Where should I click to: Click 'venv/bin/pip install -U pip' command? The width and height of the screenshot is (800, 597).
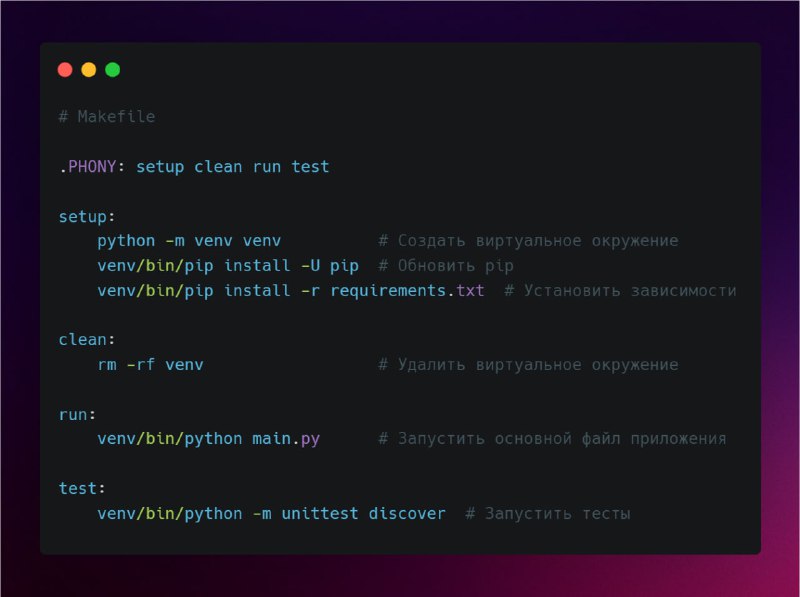pos(228,266)
